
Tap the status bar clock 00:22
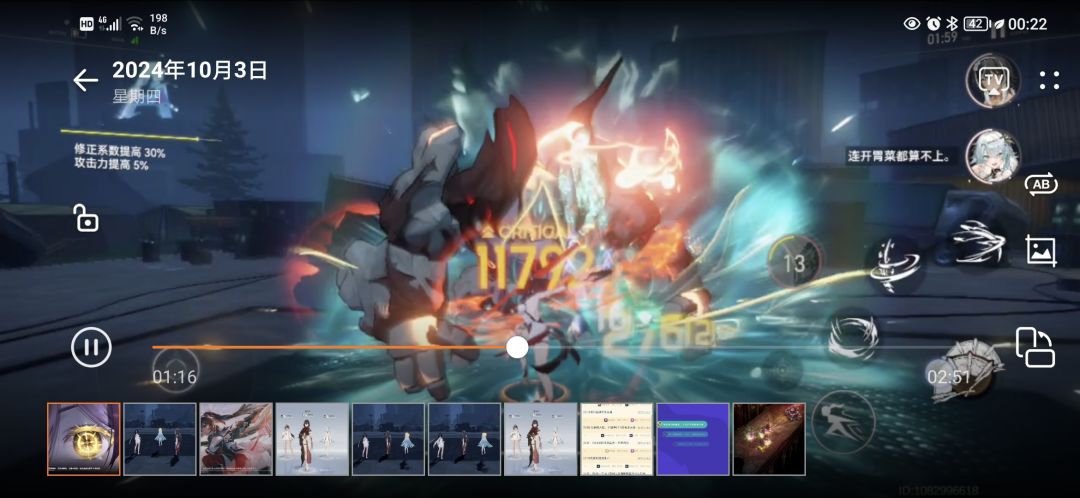[1028, 24]
